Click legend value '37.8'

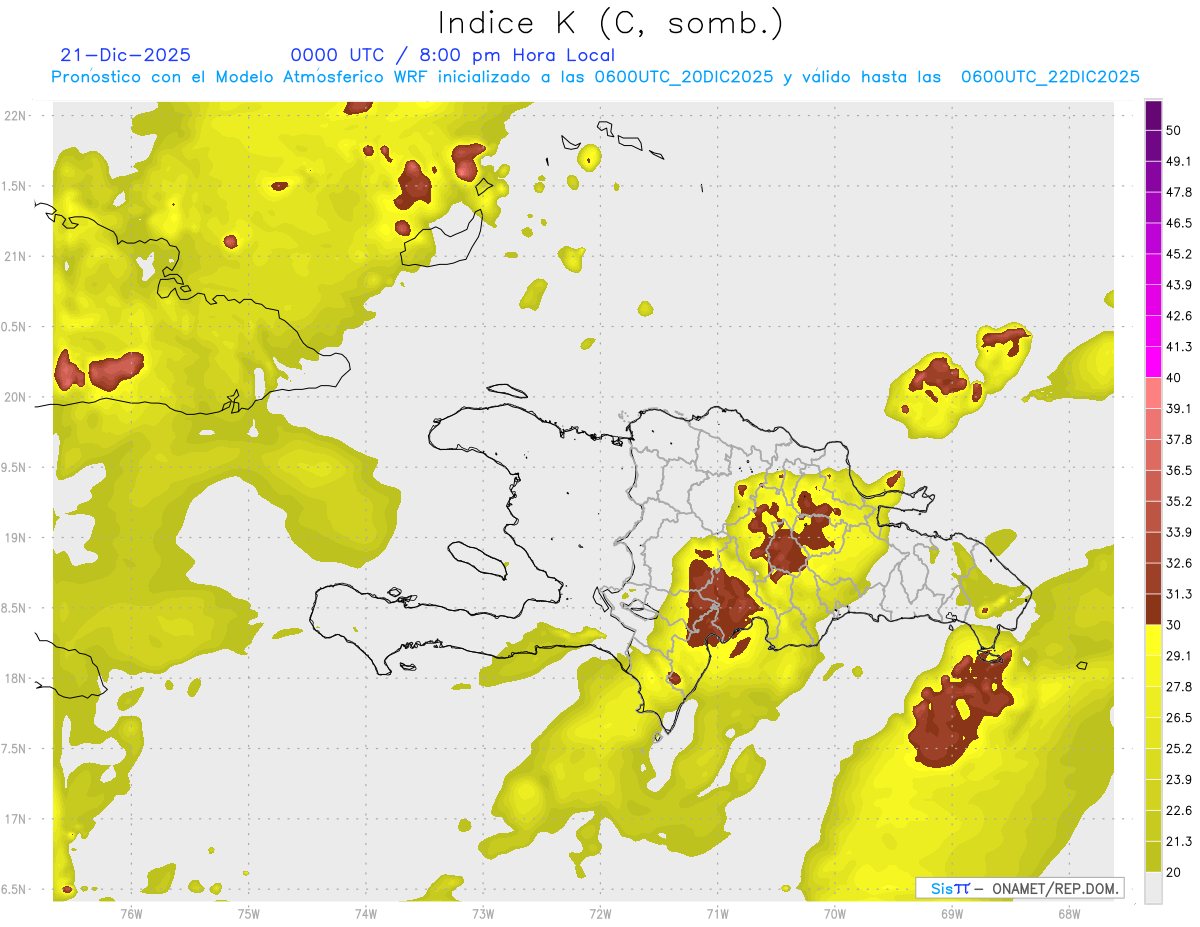pyautogui.click(x=1179, y=439)
